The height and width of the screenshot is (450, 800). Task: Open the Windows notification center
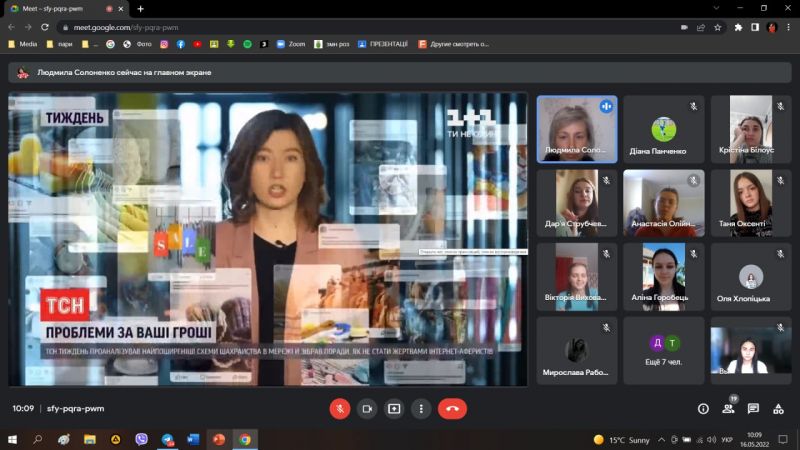pyautogui.click(x=783, y=439)
